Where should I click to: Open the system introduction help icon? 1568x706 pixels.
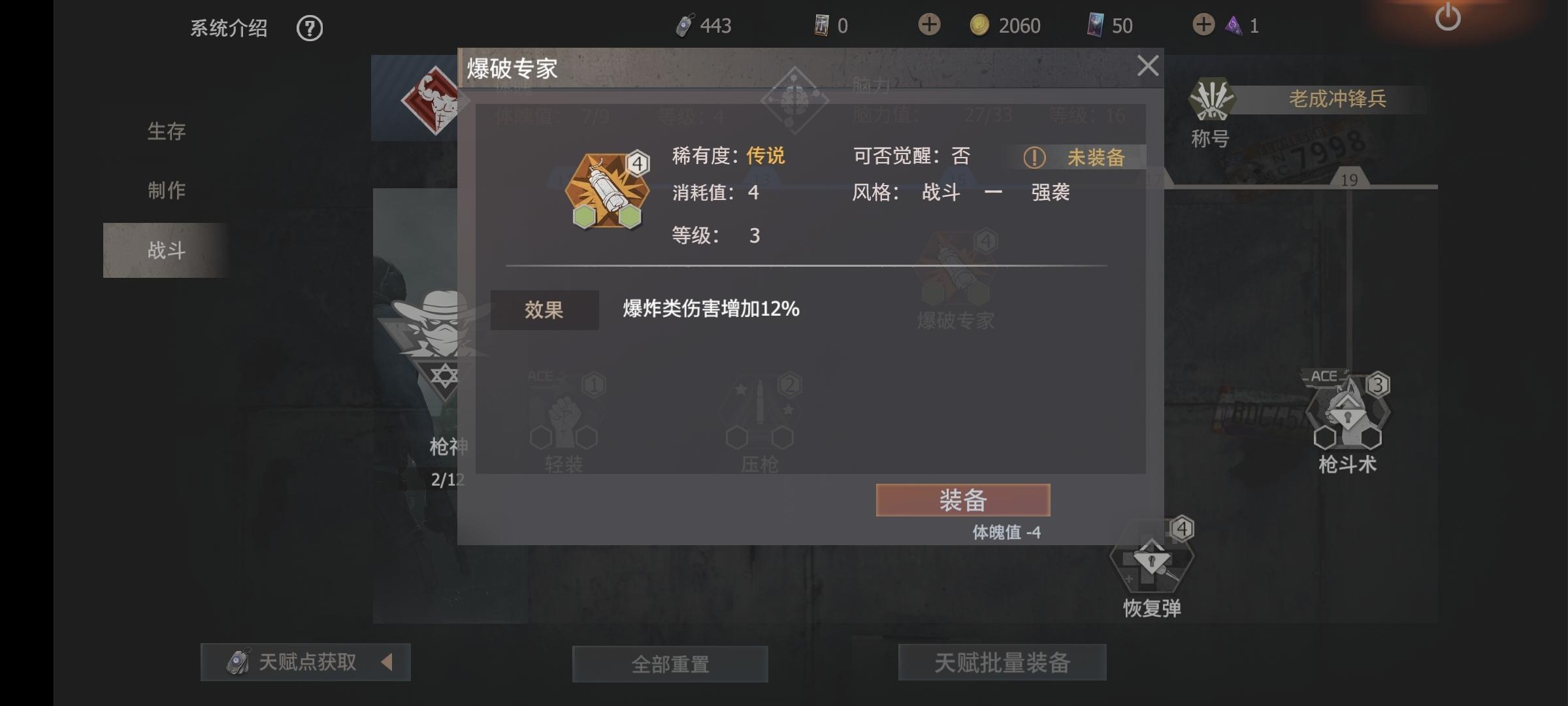click(x=310, y=28)
